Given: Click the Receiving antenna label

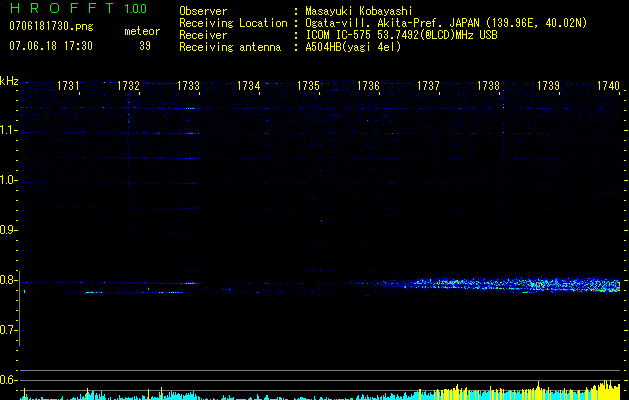Looking at the screenshot, I should [x=230, y=47].
